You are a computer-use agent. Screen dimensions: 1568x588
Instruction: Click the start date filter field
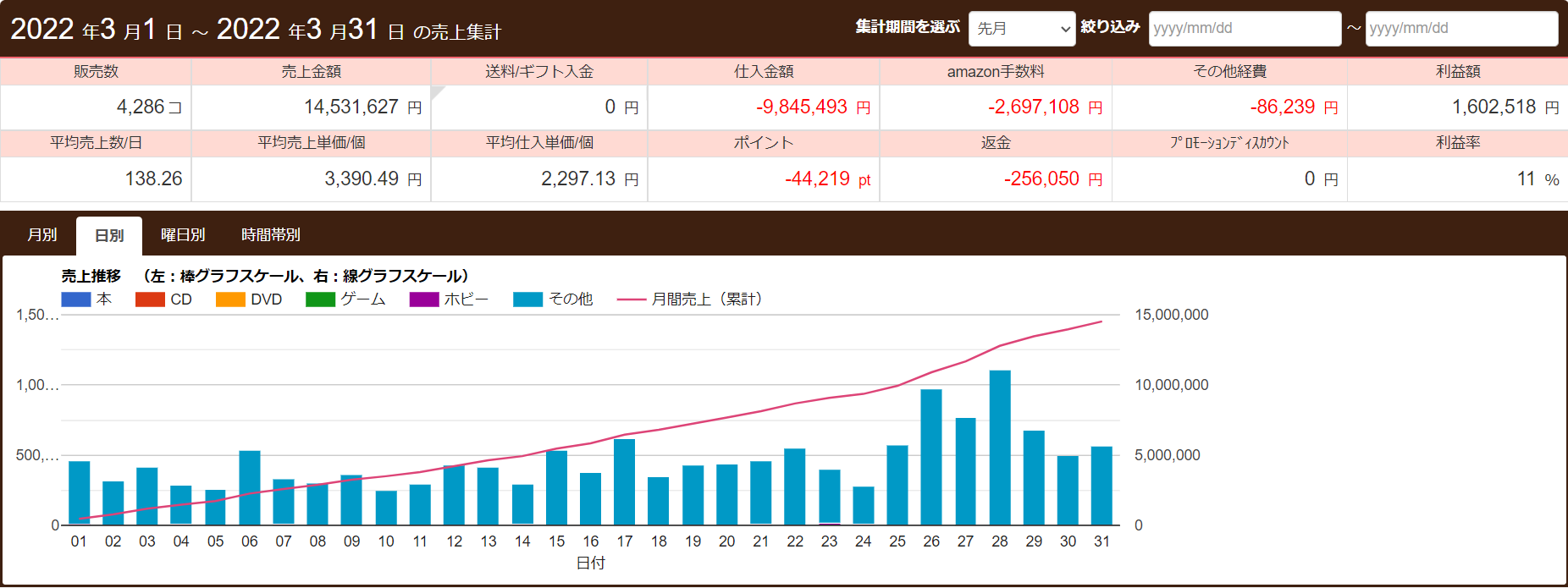coord(1244,29)
